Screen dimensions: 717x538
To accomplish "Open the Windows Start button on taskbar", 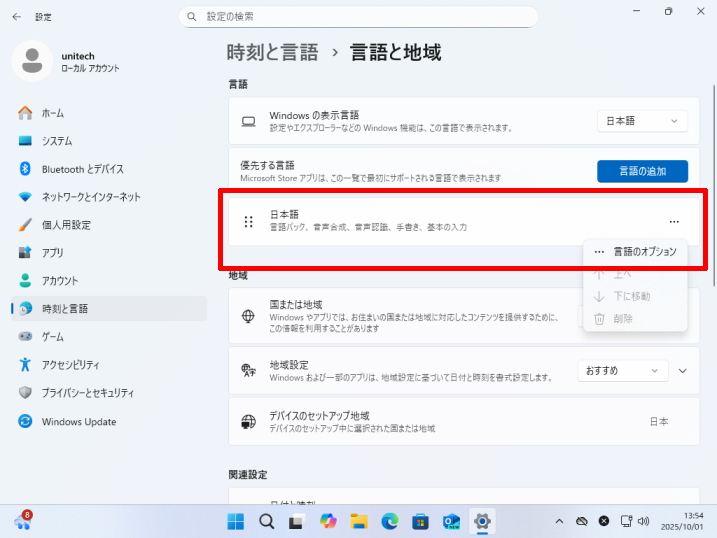I will pyautogui.click(x=236, y=521).
